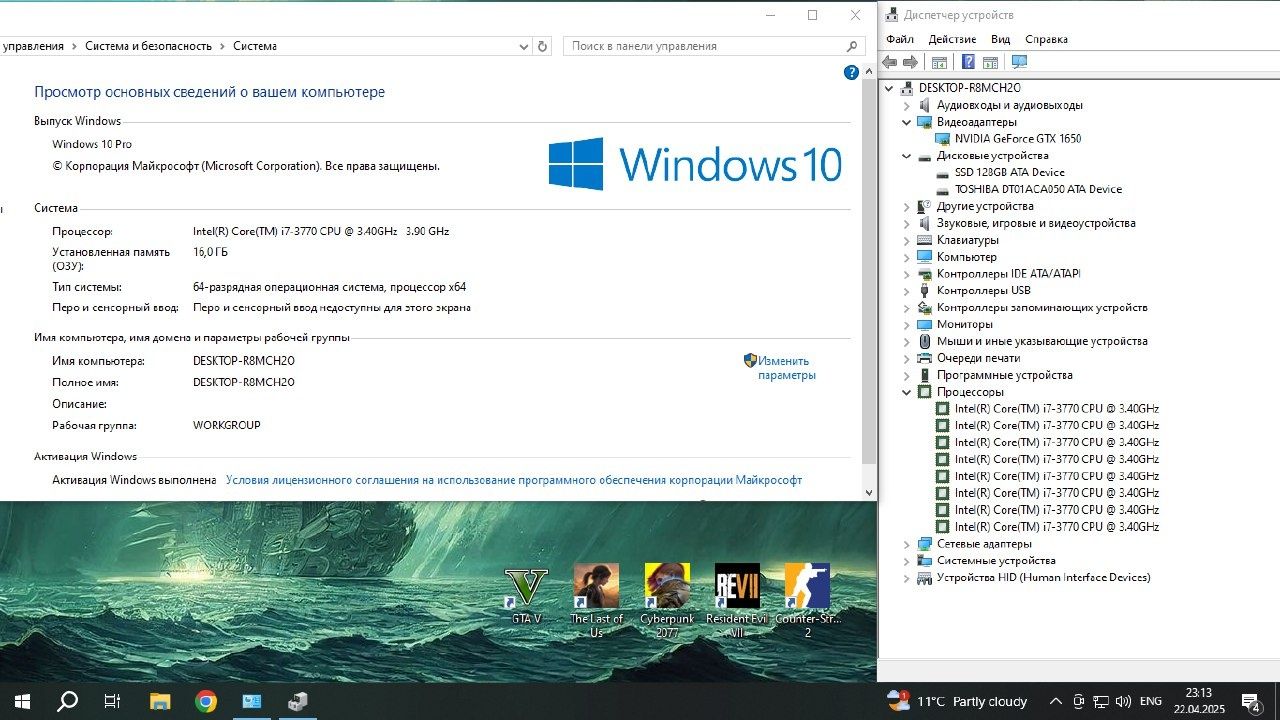
Task: Expand the Сетевые адаптеры node
Action: coord(907,544)
